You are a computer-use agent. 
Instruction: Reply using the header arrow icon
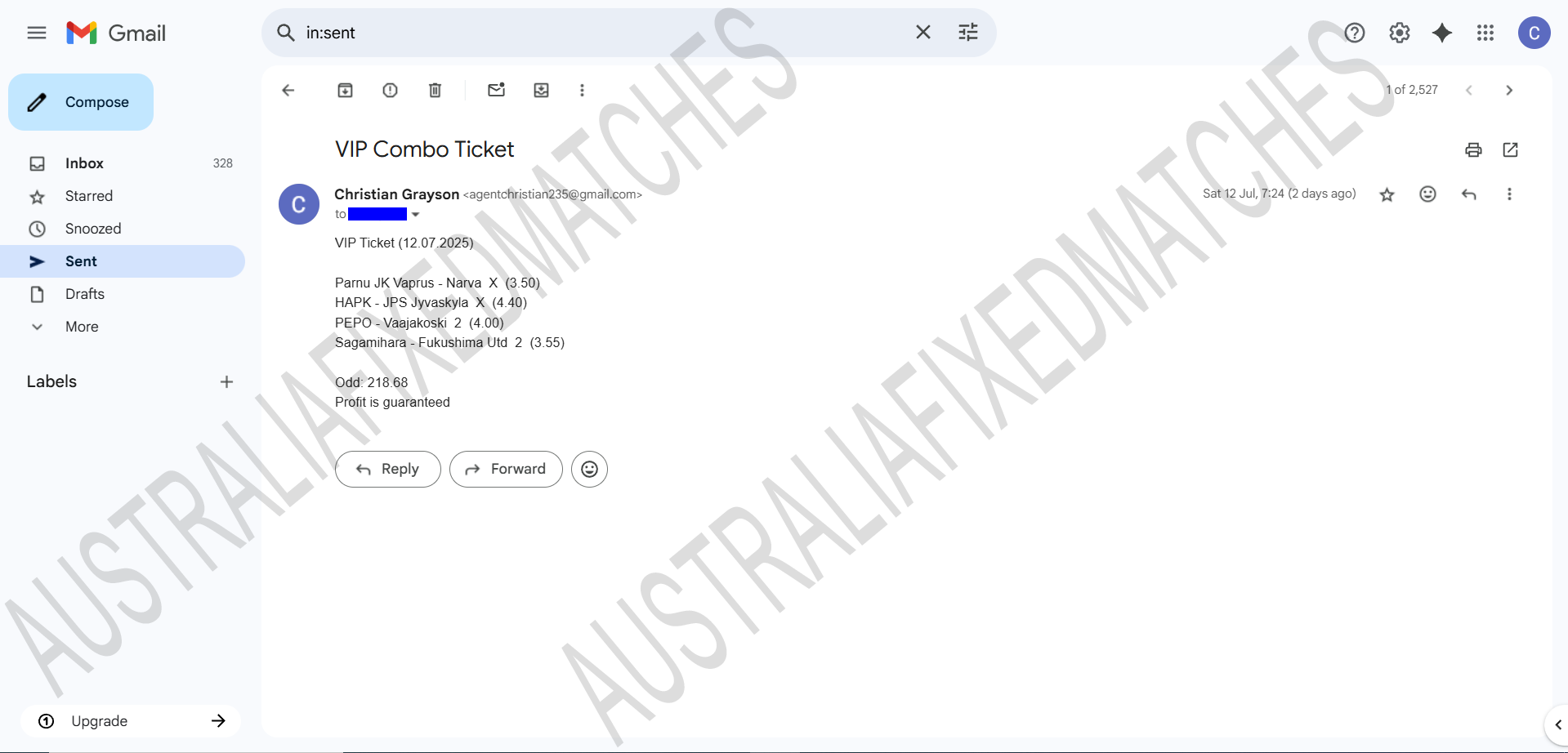coord(1469,194)
